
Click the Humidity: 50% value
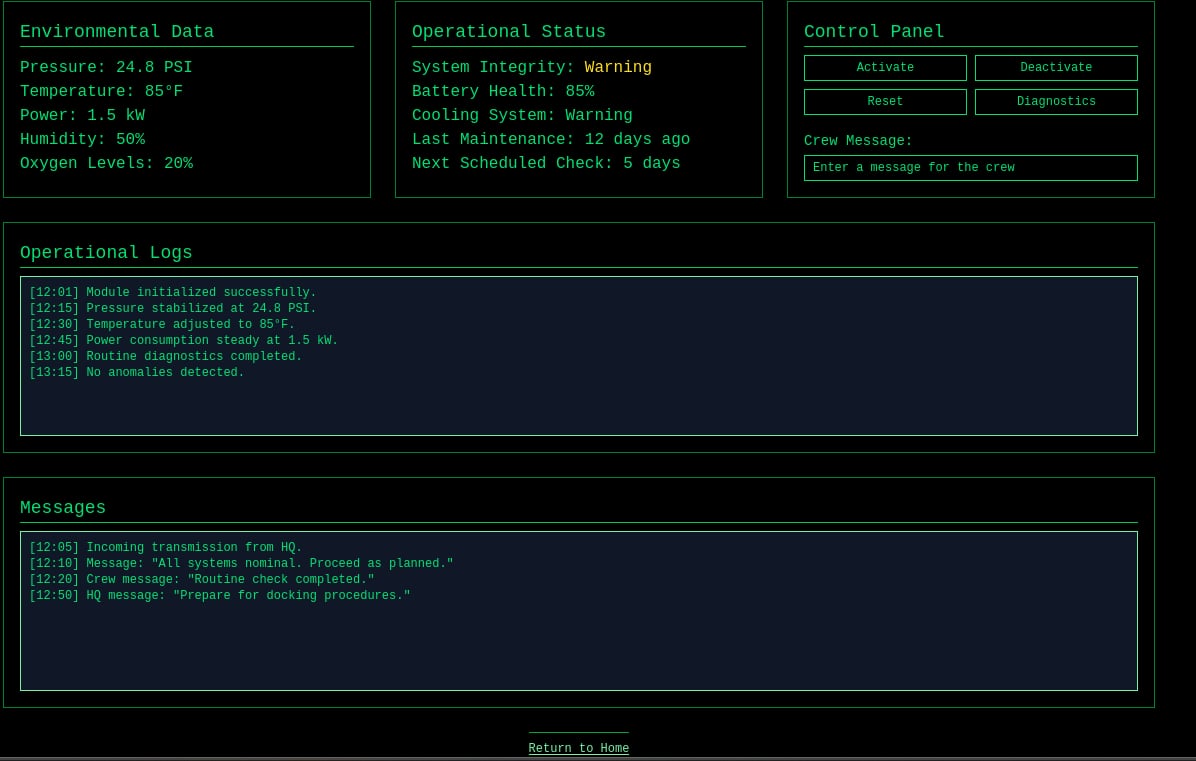click(x=82, y=140)
